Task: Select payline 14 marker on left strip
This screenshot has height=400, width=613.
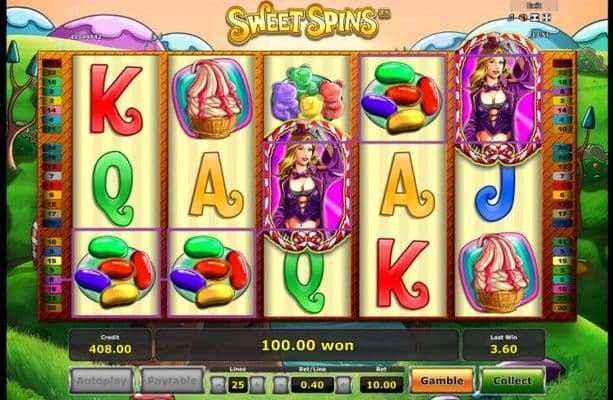Action: coord(52,110)
